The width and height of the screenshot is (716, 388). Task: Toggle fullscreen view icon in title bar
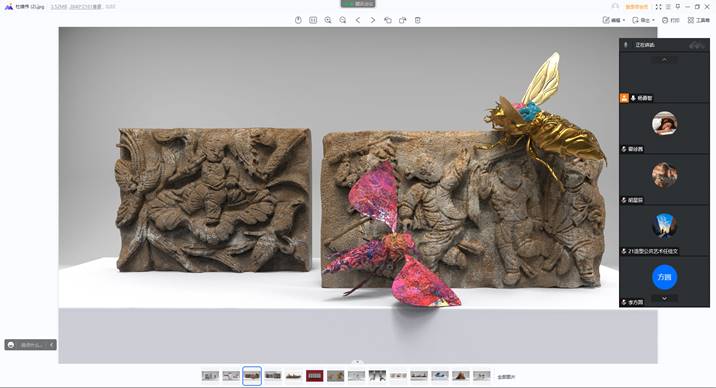point(658,7)
